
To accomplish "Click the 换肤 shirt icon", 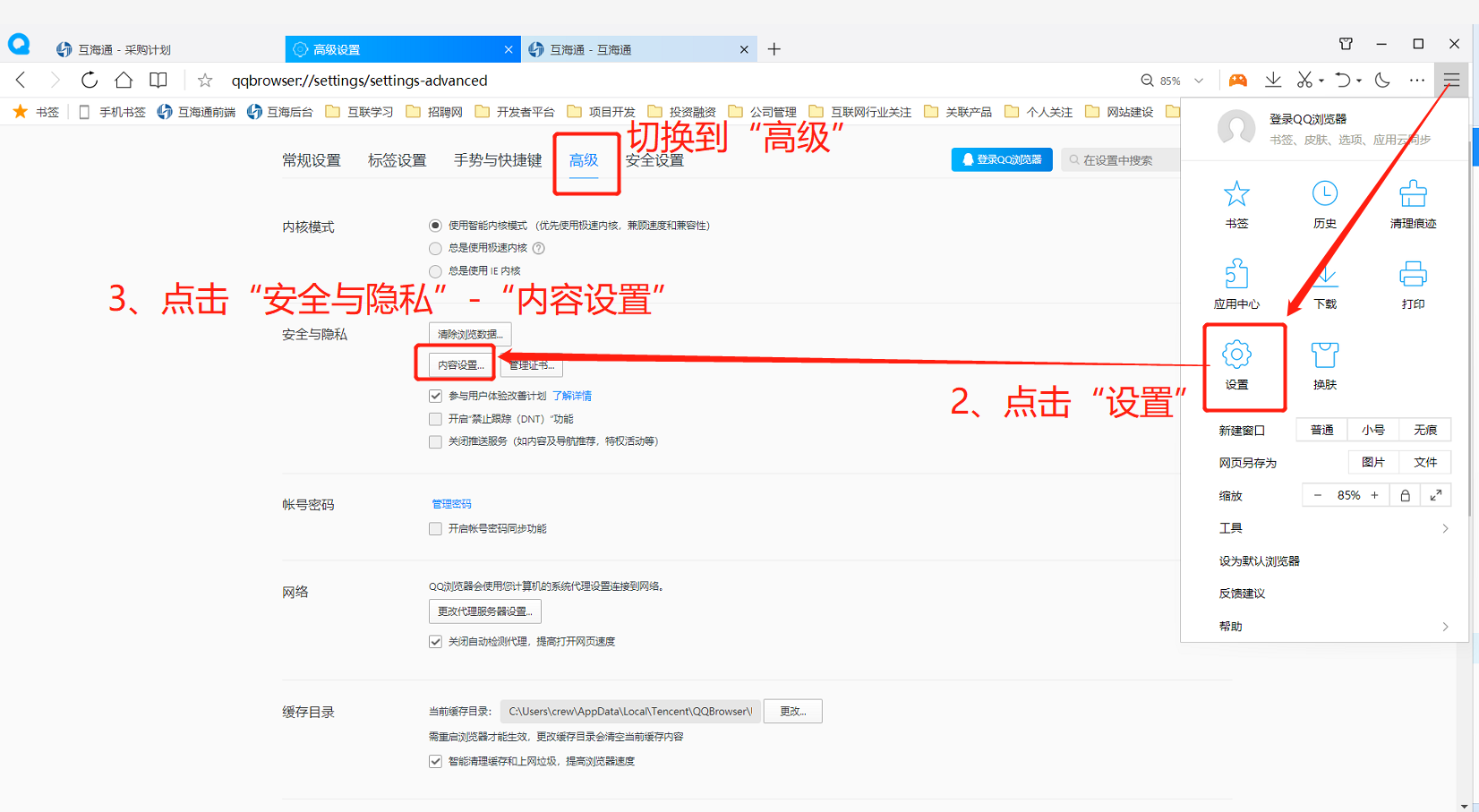I will 1325,365.
